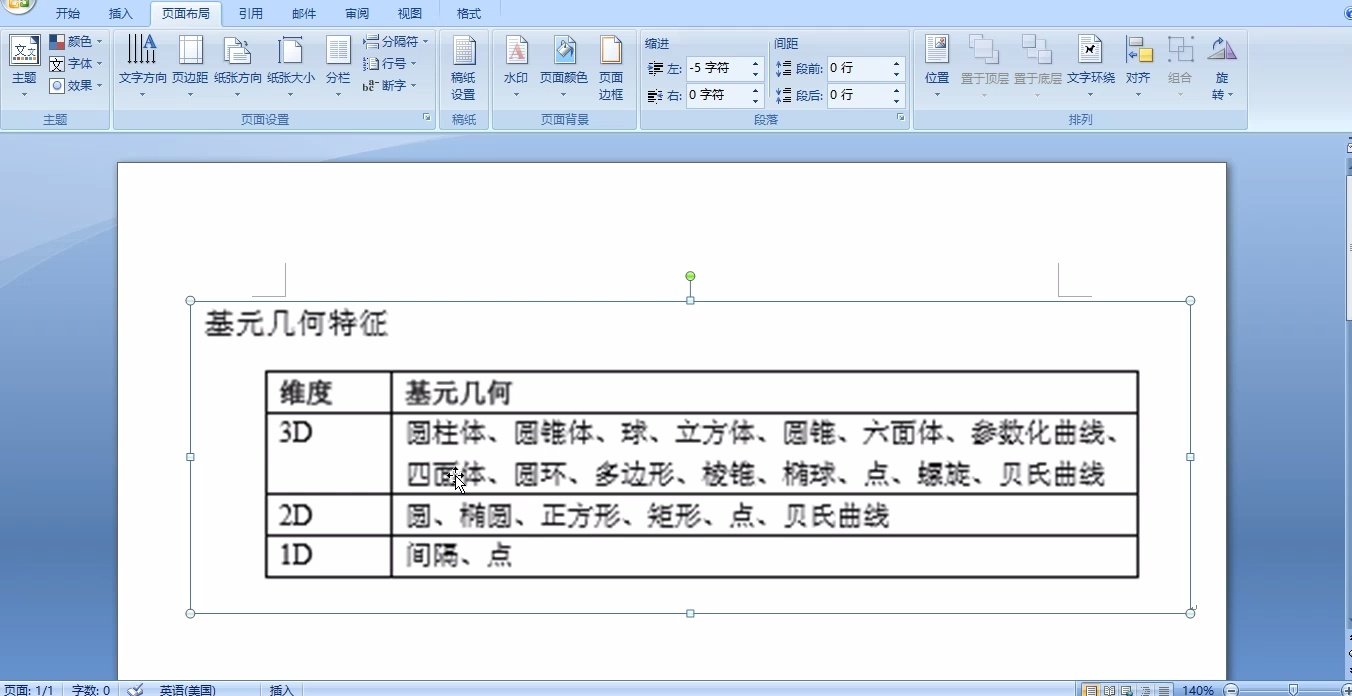Click the 稿纸设置 icon
1352x696 pixels.
coord(464,70)
